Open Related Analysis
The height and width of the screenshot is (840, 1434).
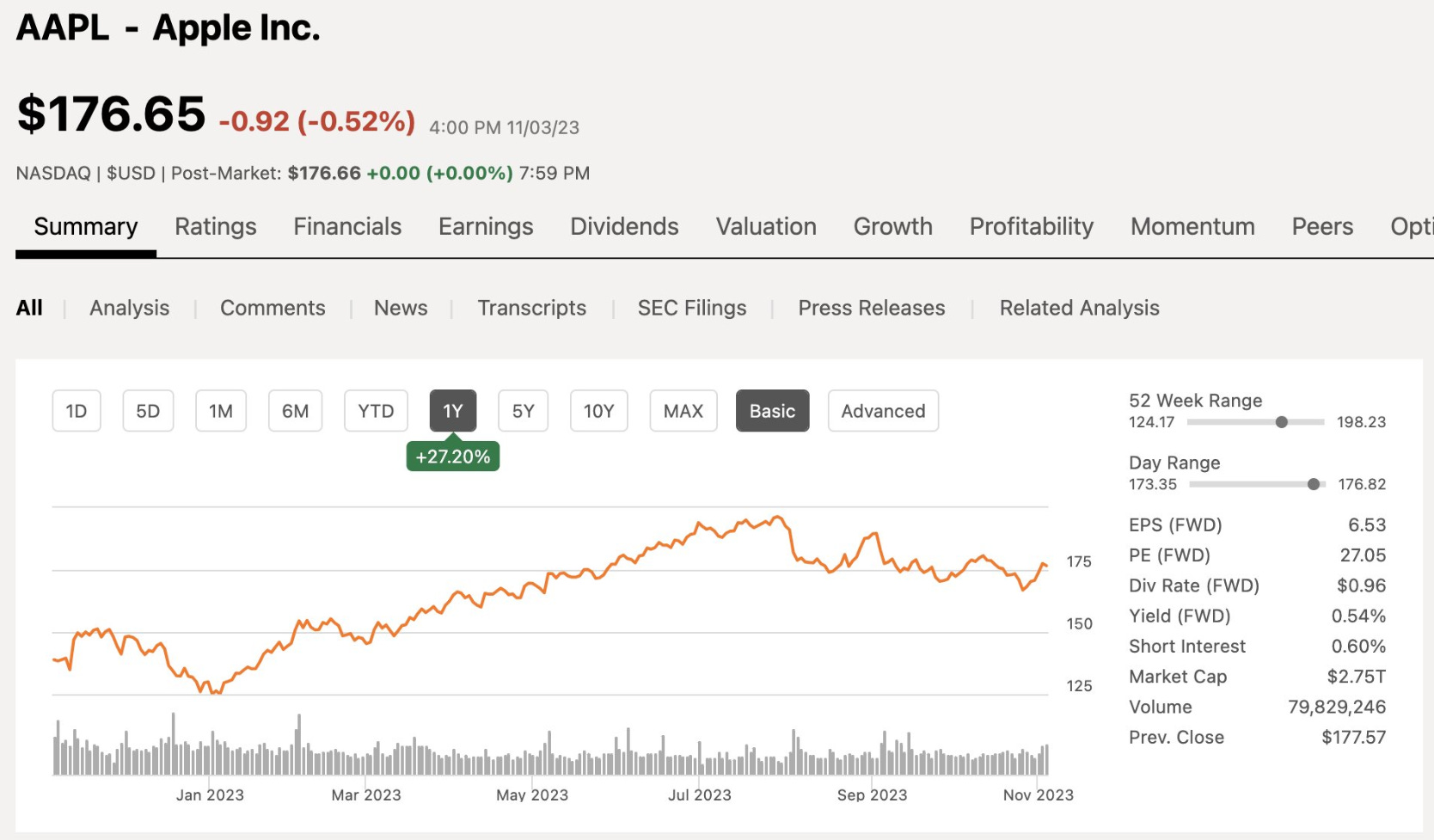(x=1080, y=308)
